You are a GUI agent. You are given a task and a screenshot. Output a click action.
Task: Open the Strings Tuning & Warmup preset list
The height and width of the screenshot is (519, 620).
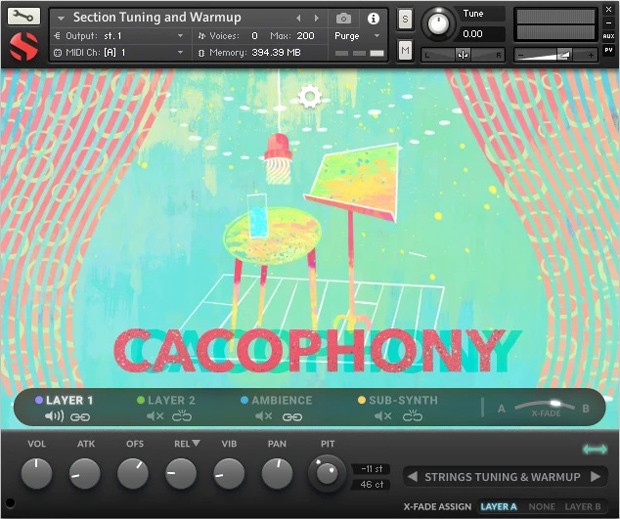tap(502, 477)
